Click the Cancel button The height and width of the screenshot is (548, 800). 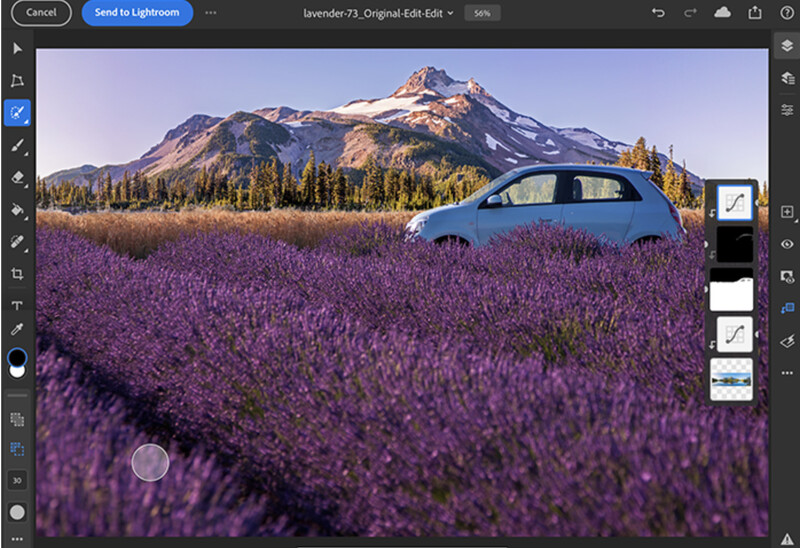(x=41, y=13)
